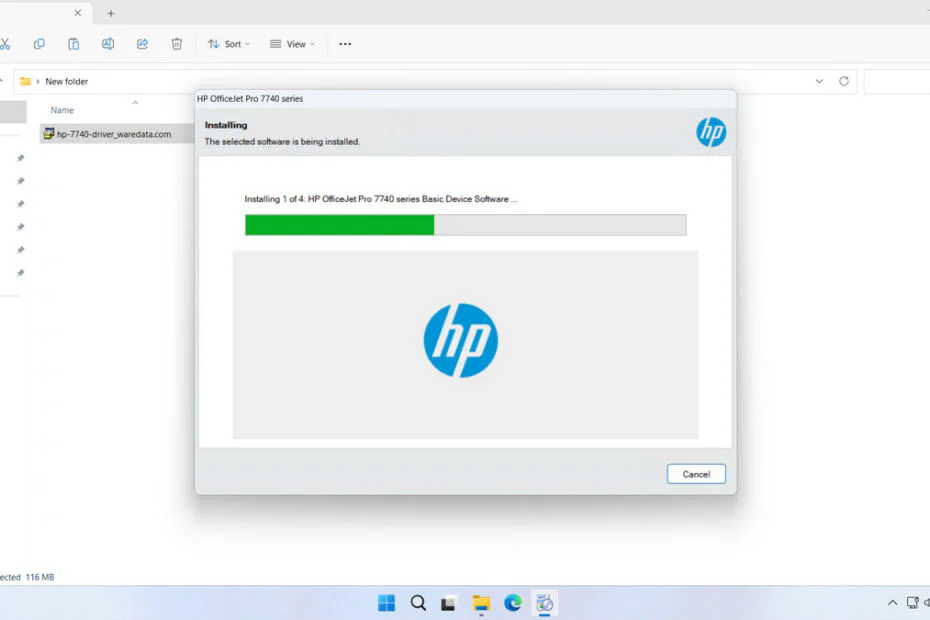
Task: Open Microsoft Edge from the taskbar
Action: tap(513, 602)
